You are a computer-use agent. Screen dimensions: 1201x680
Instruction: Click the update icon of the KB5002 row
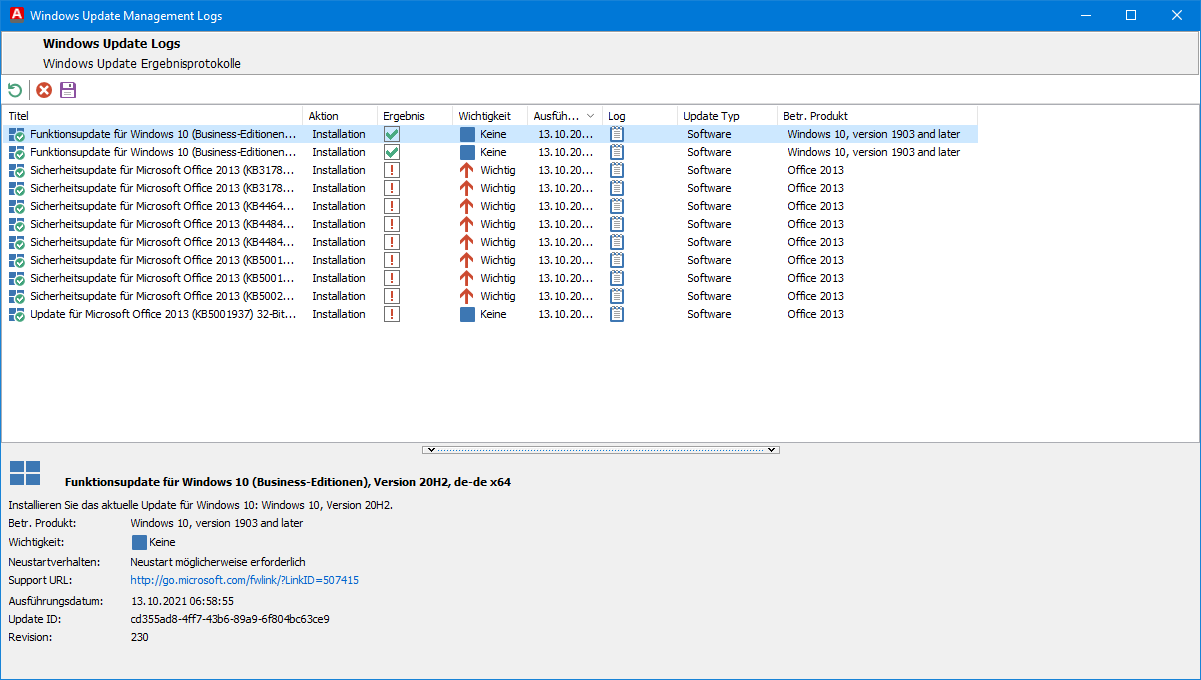(x=17, y=296)
